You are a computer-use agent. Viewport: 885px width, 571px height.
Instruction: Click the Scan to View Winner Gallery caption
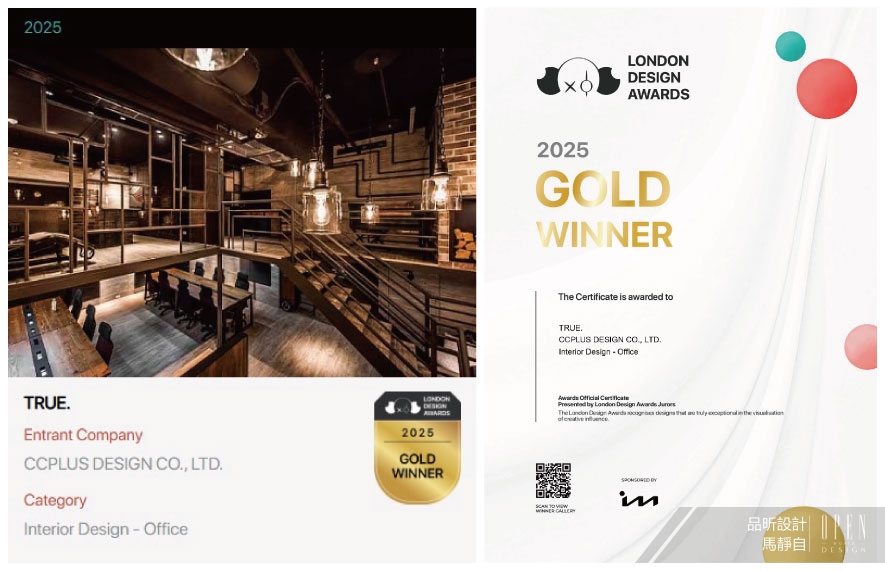click(x=555, y=509)
